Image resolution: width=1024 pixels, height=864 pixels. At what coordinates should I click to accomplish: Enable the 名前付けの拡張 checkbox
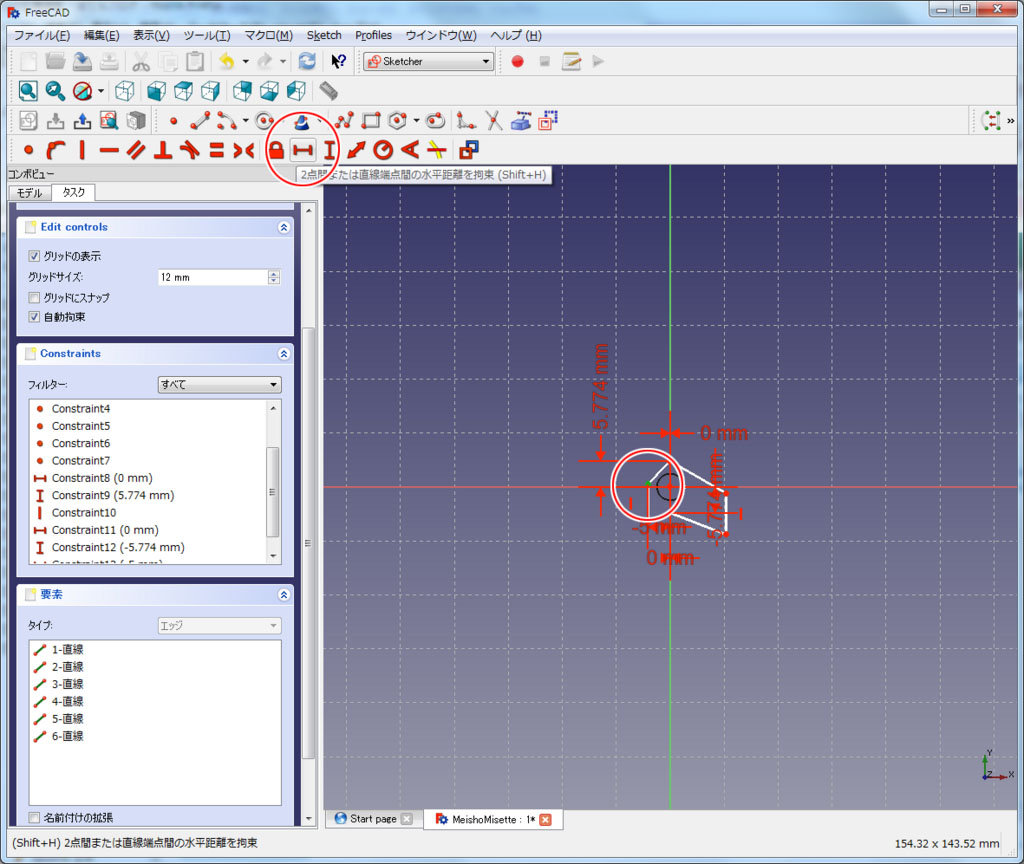(34, 818)
